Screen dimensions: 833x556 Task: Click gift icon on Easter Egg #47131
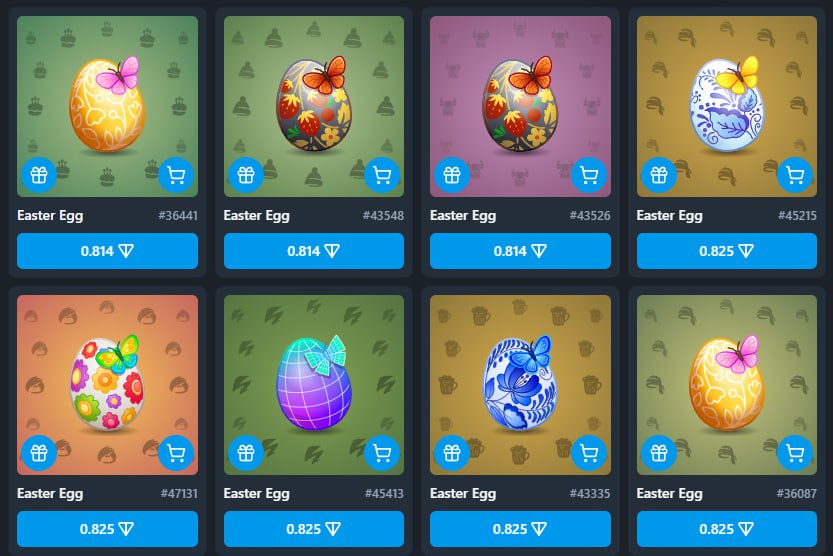[x=39, y=453]
